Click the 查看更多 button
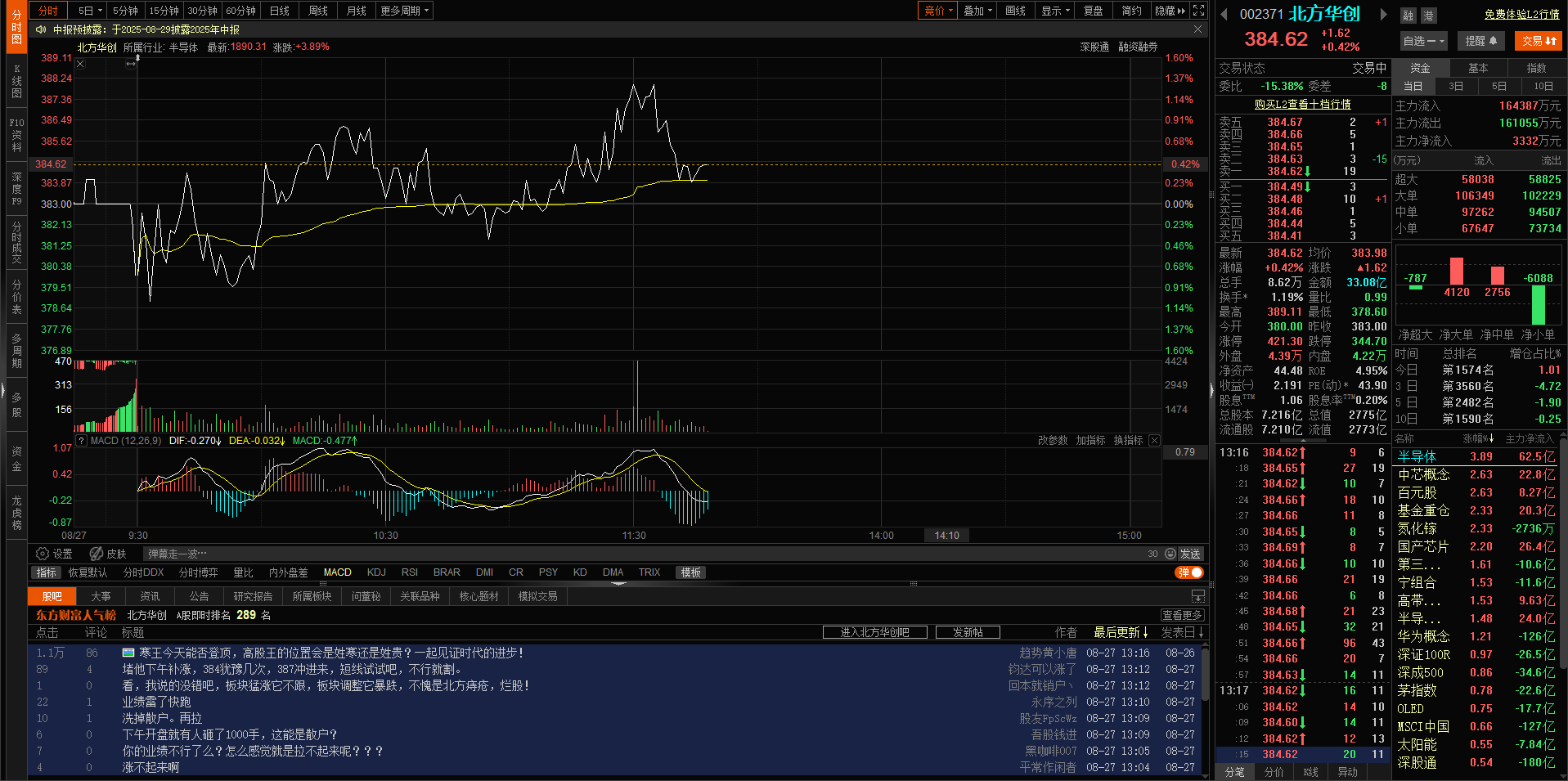The width and height of the screenshot is (1568, 781). click(1183, 615)
